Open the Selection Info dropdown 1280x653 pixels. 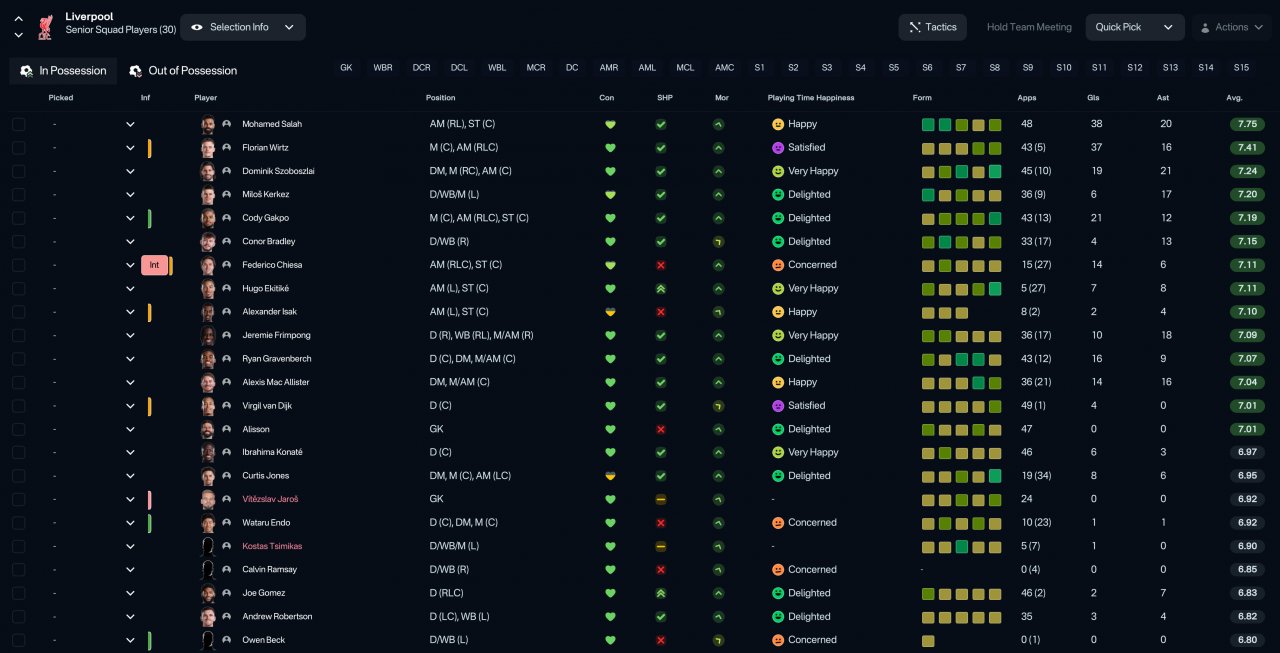pyautogui.click(x=243, y=27)
